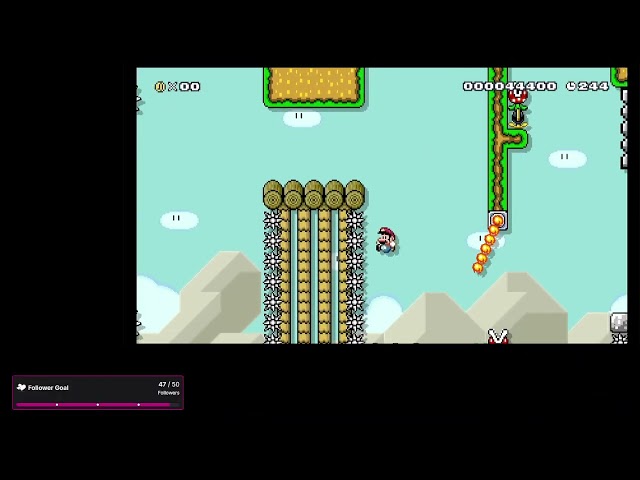Click the red piranha plant at top
This screenshot has width=640, height=480.
(x=518, y=107)
